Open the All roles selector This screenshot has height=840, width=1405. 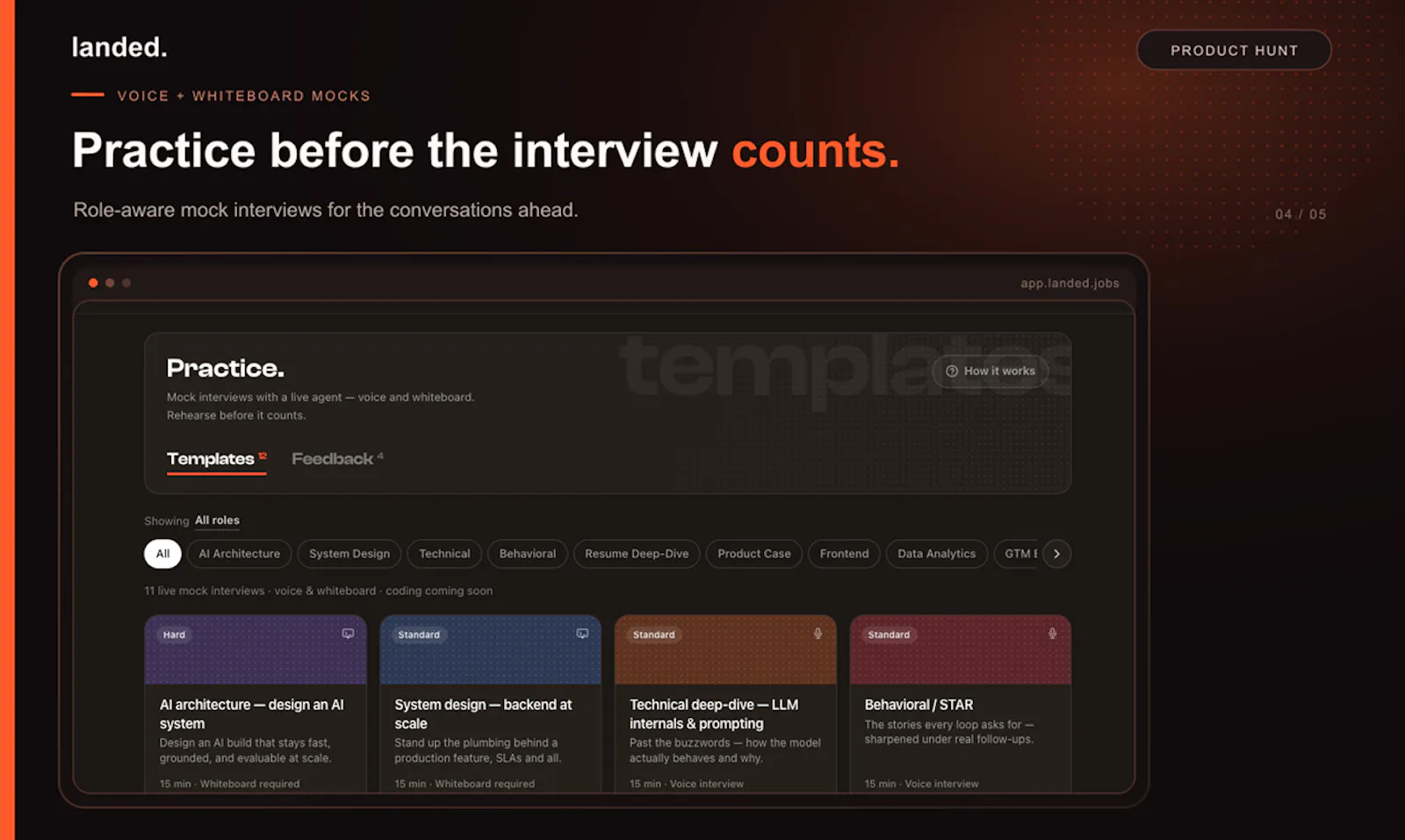(x=217, y=521)
